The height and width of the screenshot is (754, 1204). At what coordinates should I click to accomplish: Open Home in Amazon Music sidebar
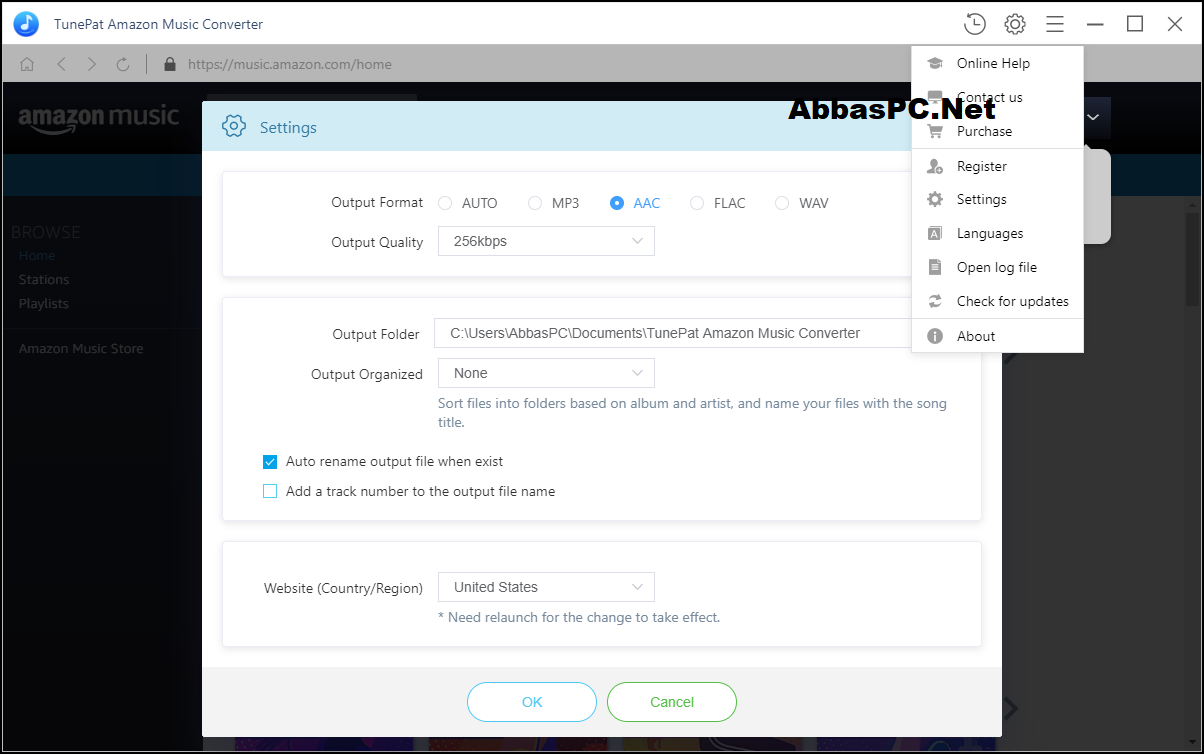tap(37, 256)
